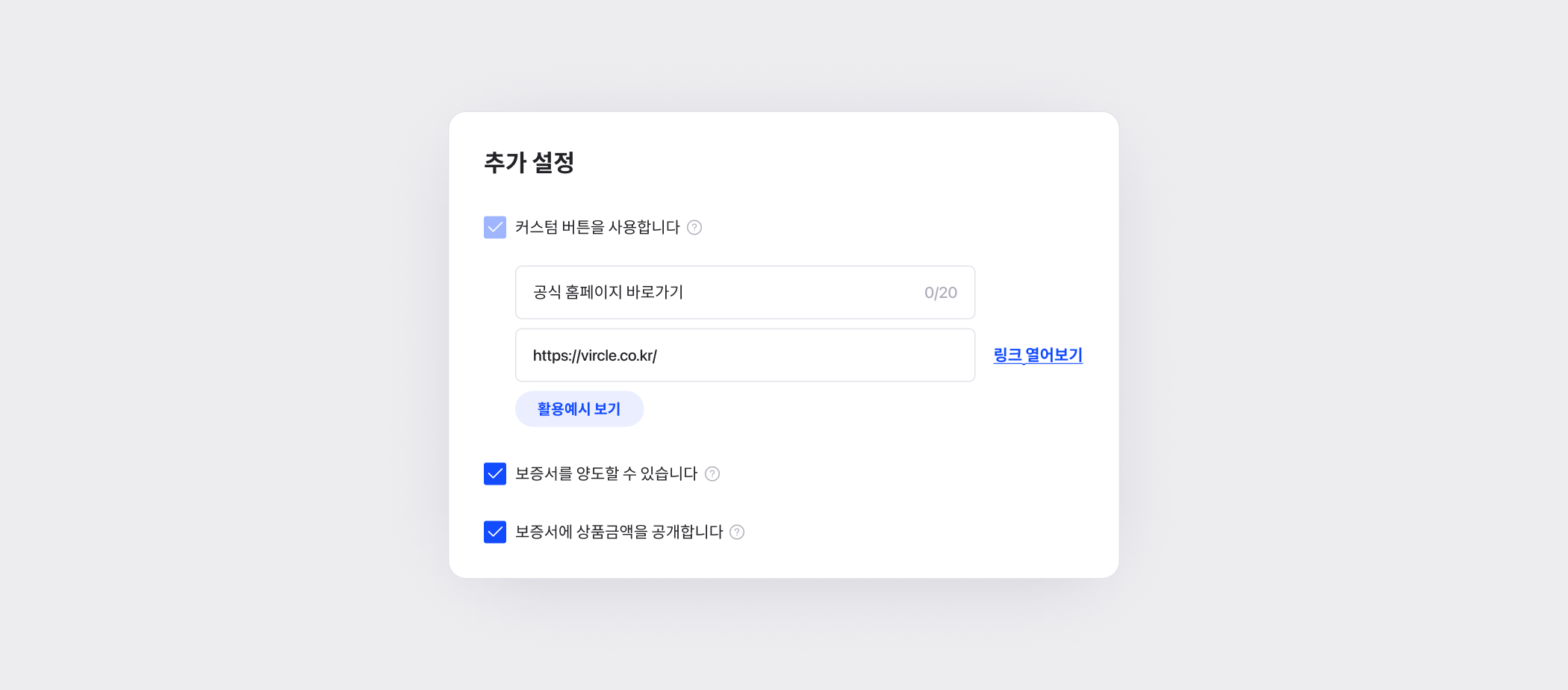Screen dimensions: 1568x690
Task: Click the 보증서에 상품금액을 공개합니다 label text
Action: click(x=619, y=532)
